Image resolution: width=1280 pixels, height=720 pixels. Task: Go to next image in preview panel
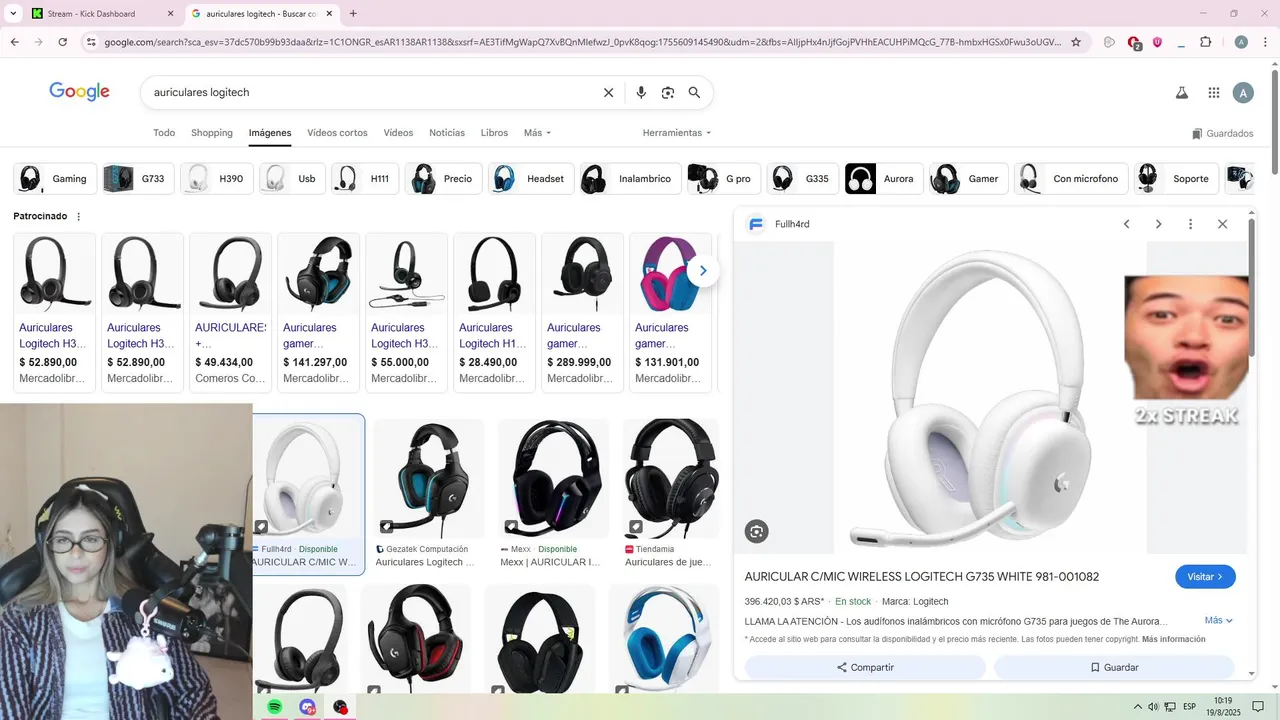pos(1158,224)
